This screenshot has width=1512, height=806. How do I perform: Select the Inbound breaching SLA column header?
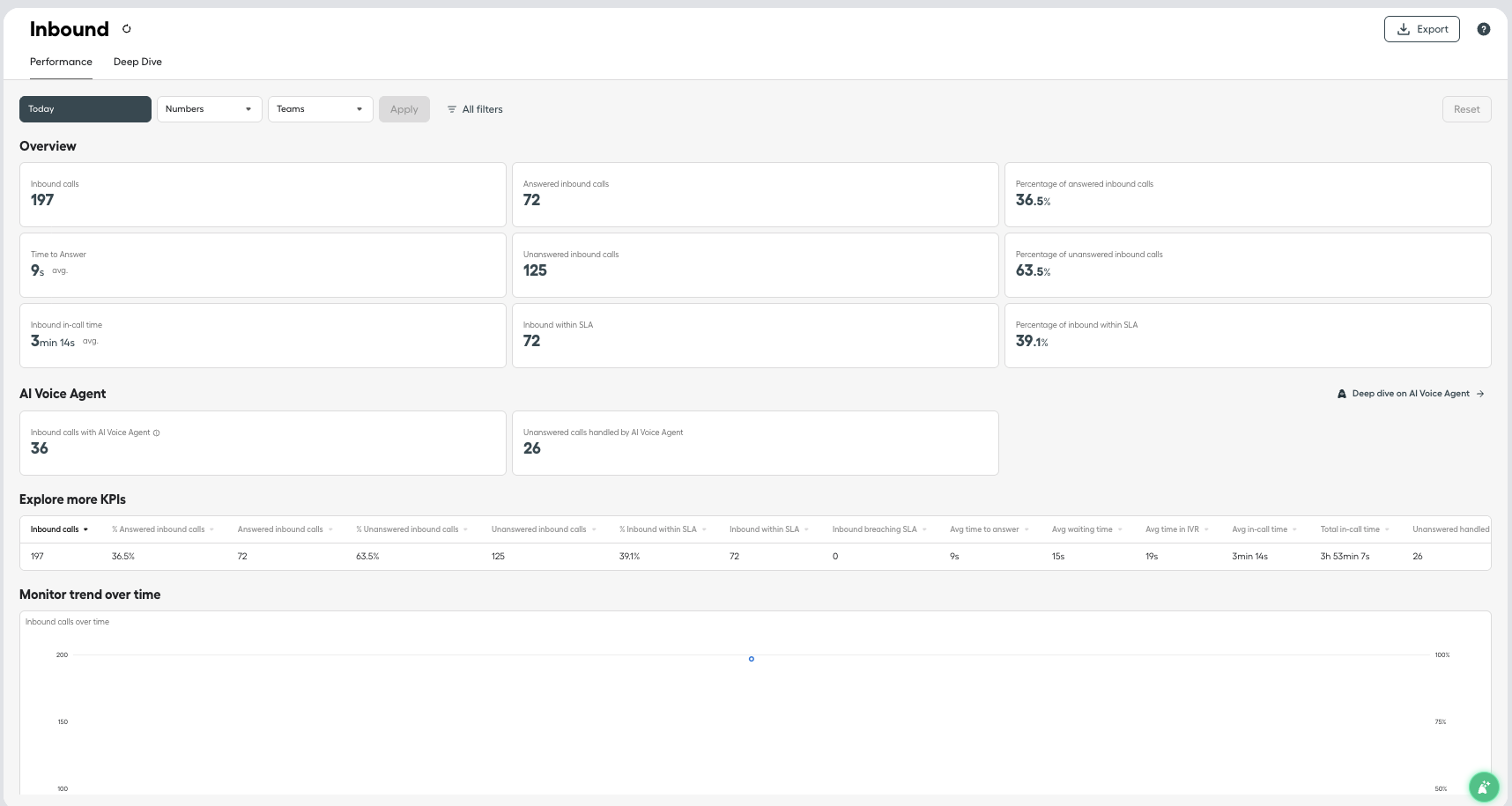pos(878,529)
